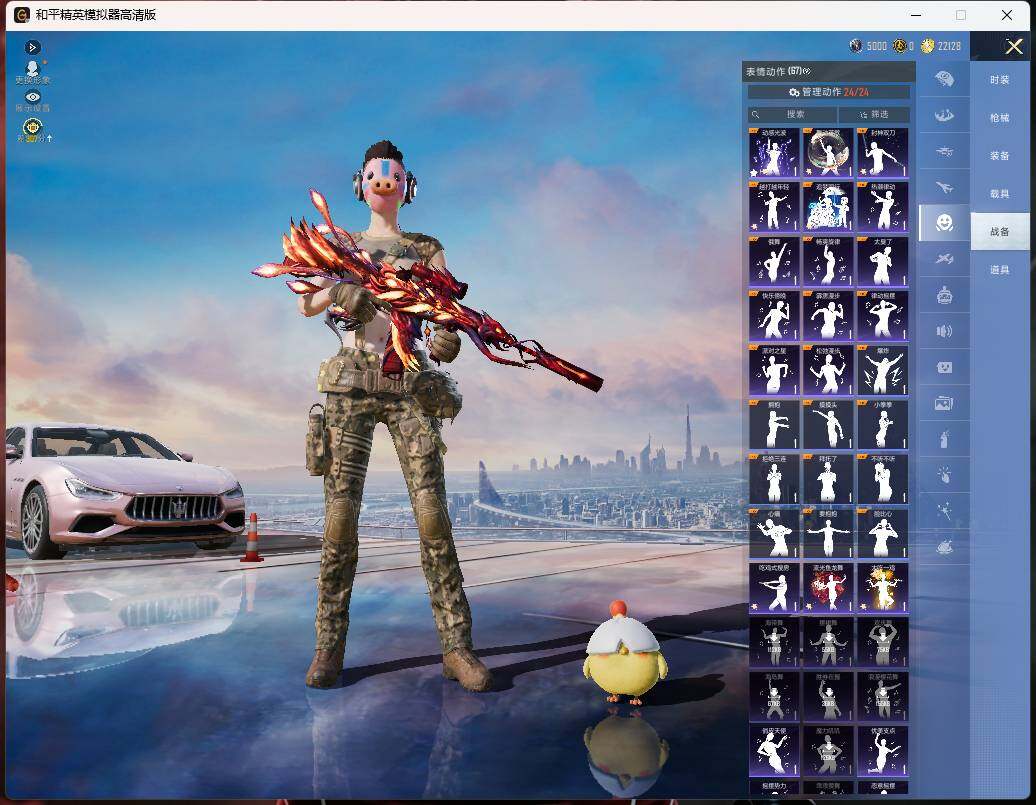Open the picture gallery category icon
Image resolution: width=1036 pixels, height=805 pixels.
click(944, 402)
